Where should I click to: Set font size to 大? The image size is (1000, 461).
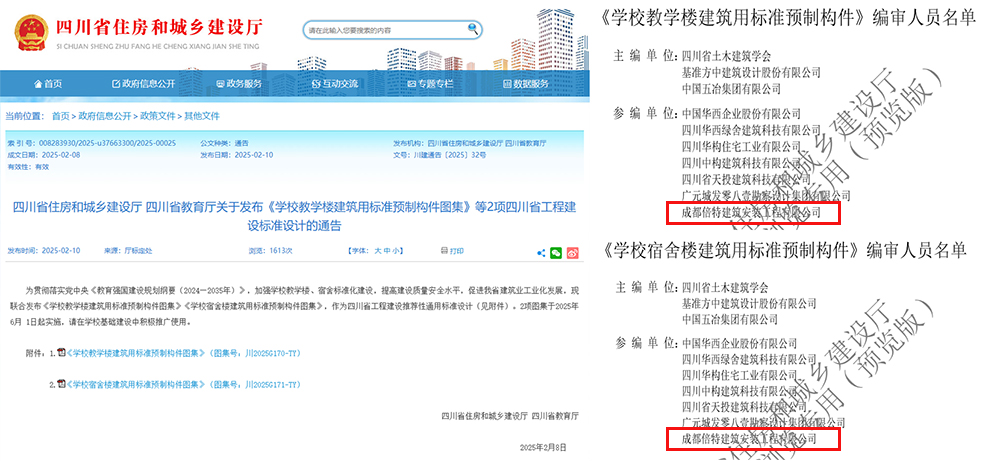pyautogui.click(x=378, y=251)
